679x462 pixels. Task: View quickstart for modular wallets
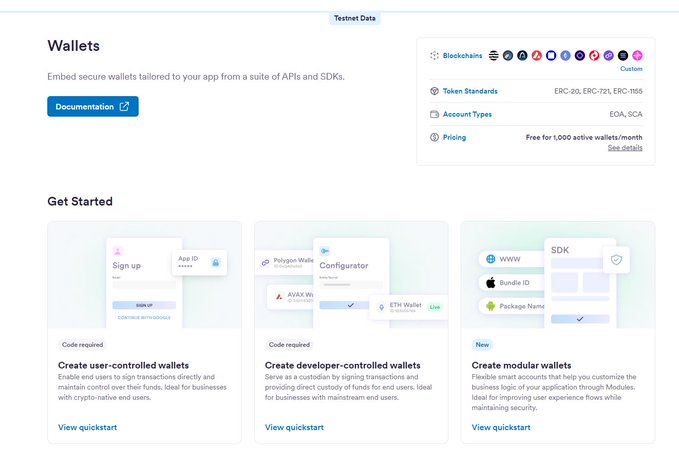[501, 427]
